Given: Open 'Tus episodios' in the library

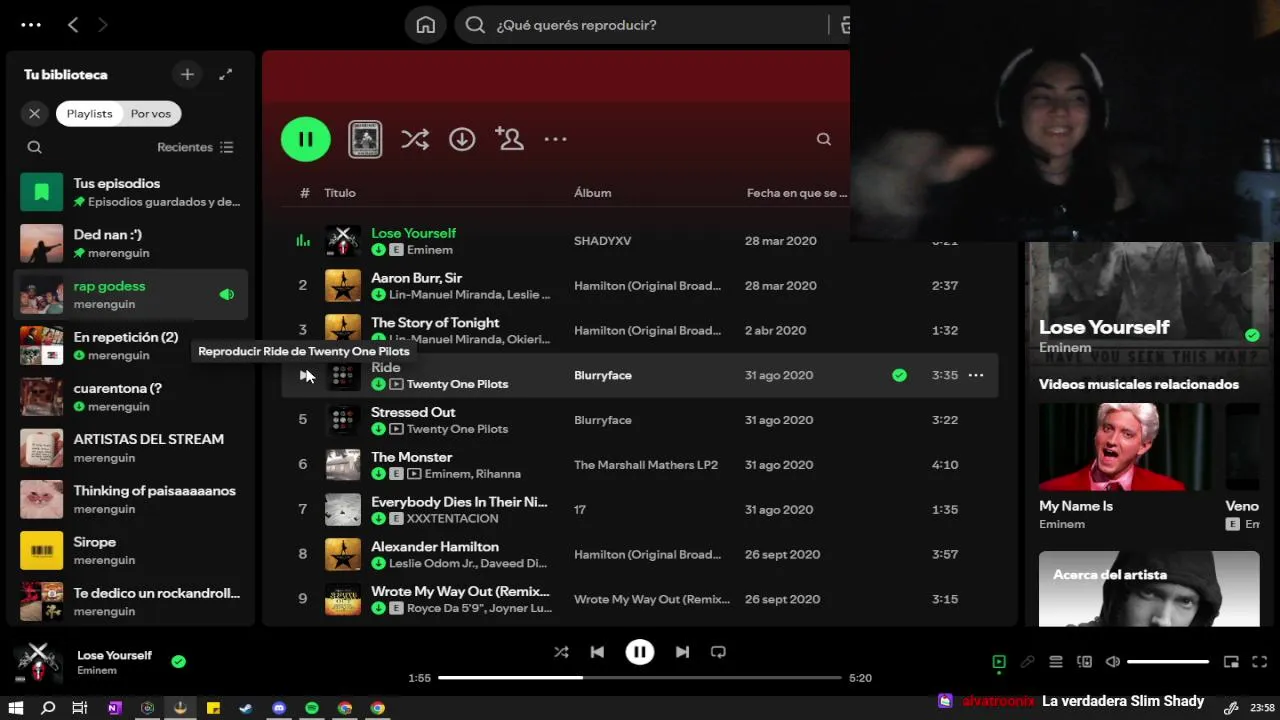Looking at the screenshot, I should click(130, 192).
